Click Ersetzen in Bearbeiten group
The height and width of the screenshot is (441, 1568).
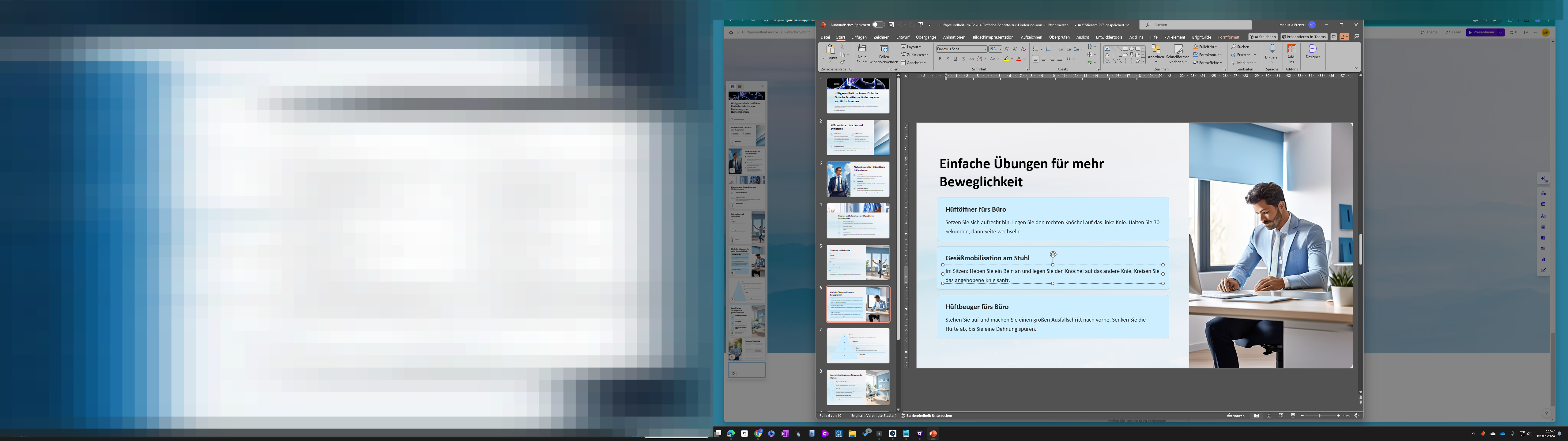[x=1241, y=55]
